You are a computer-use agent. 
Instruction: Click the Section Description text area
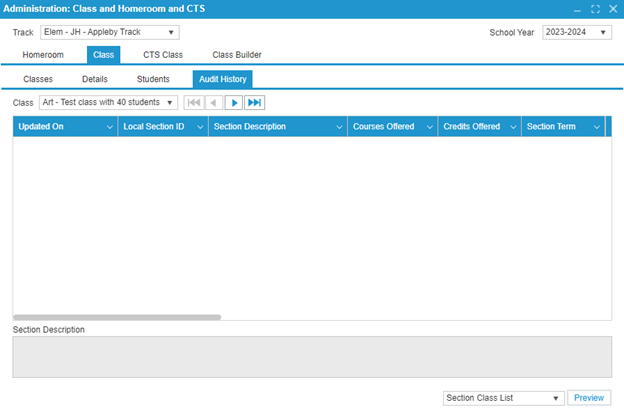pos(311,357)
